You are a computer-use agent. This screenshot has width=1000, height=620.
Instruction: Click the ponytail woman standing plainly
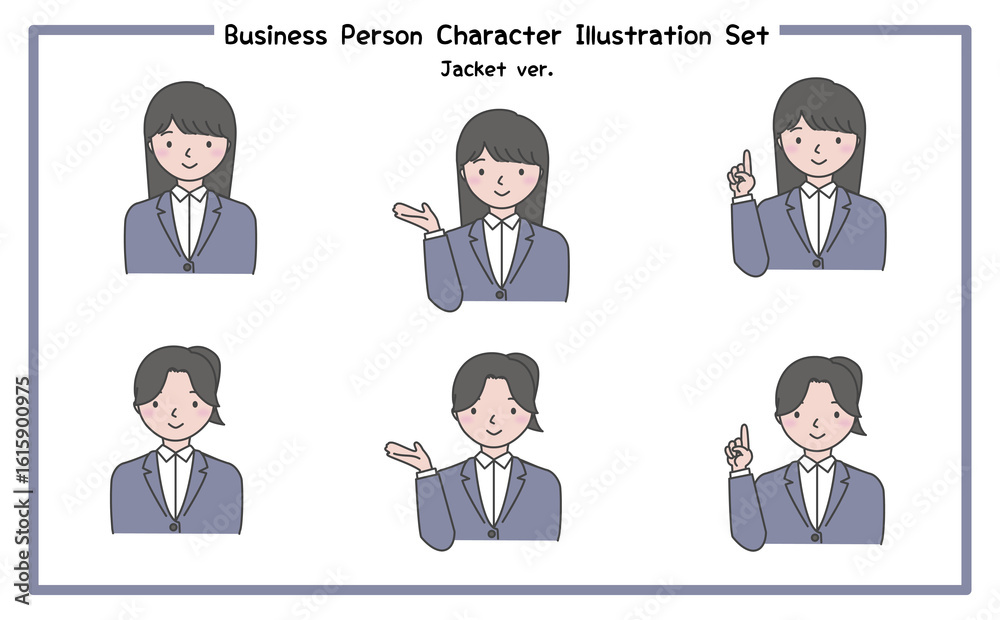pos(177,440)
